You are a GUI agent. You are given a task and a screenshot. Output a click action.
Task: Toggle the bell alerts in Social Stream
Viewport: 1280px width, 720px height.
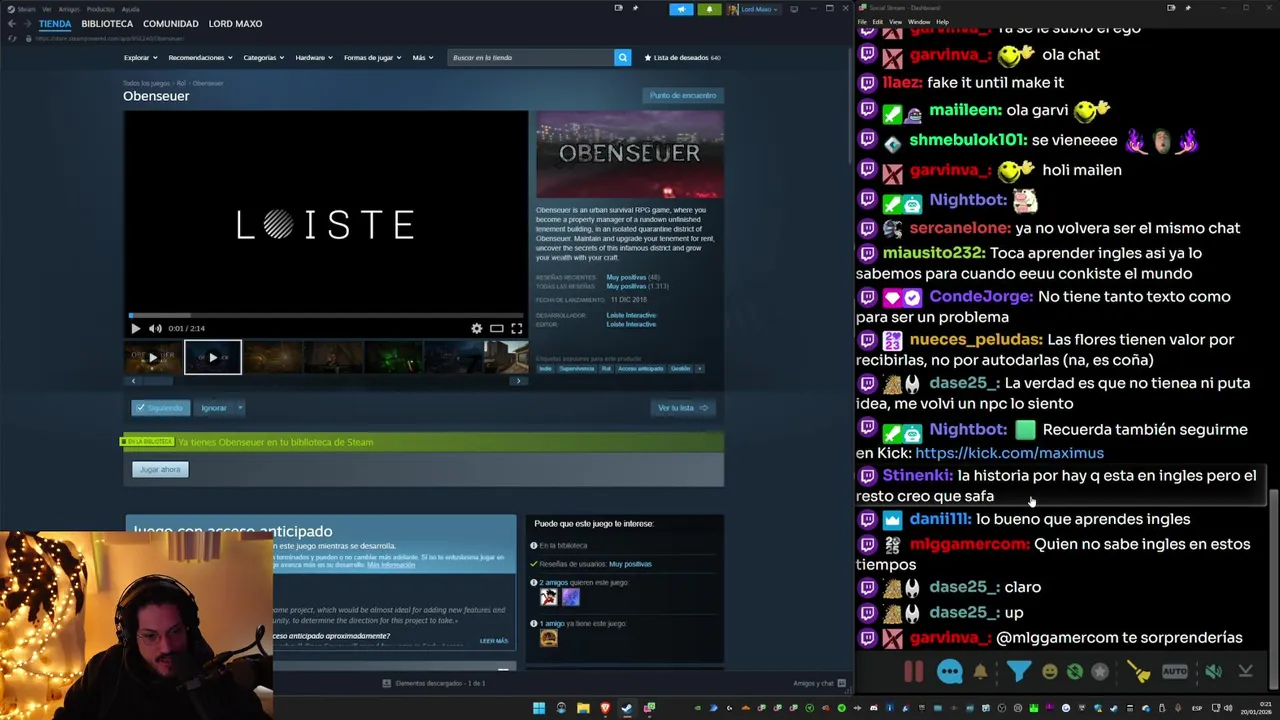coord(980,672)
